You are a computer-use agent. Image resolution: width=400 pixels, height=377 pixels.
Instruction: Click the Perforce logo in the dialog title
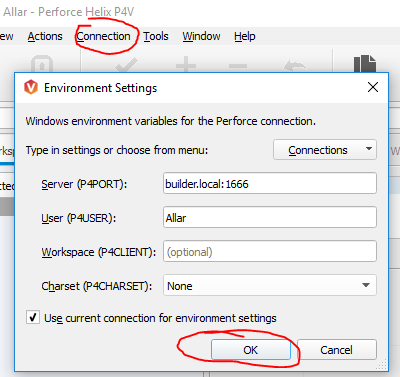[31, 87]
